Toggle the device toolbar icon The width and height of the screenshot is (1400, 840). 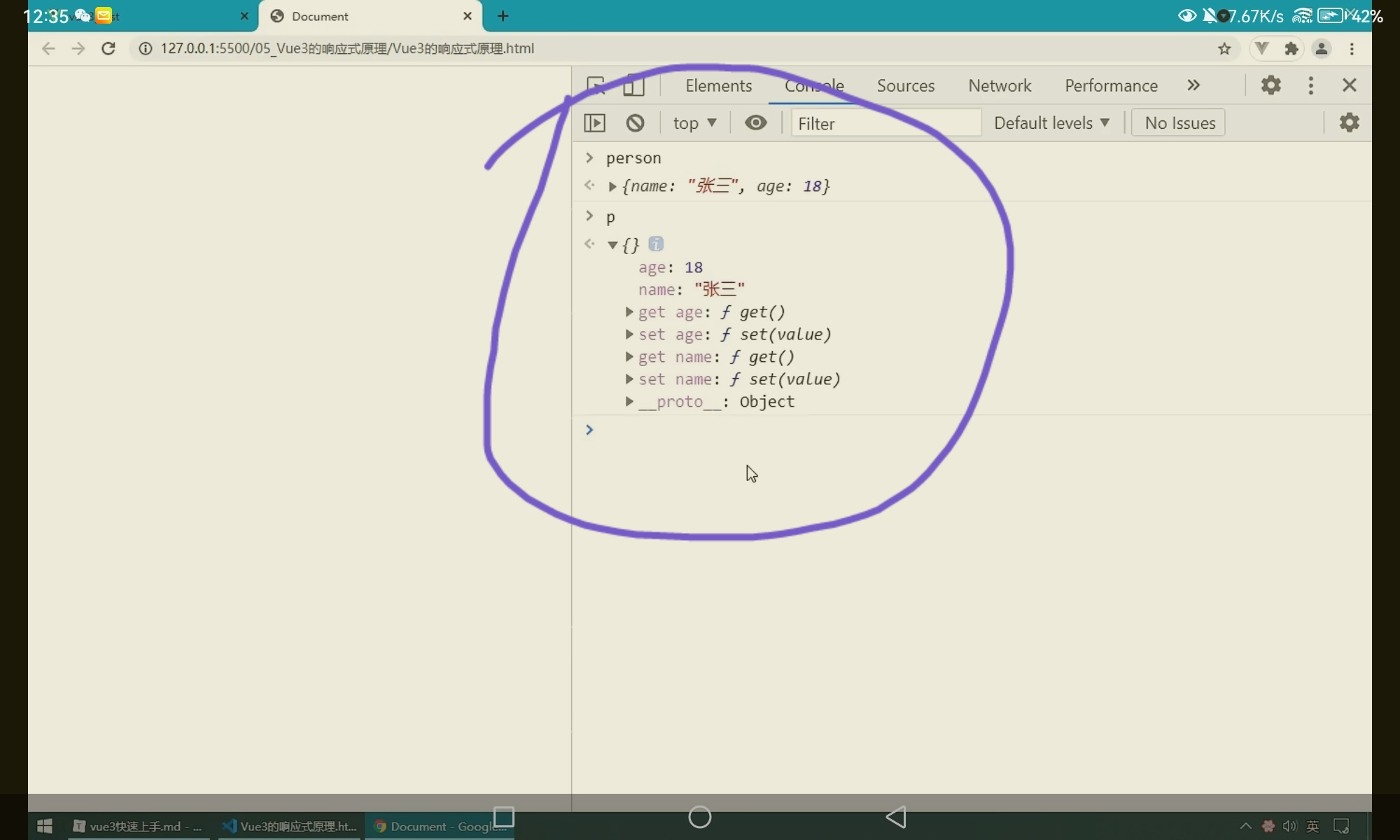pyautogui.click(x=633, y=85)
